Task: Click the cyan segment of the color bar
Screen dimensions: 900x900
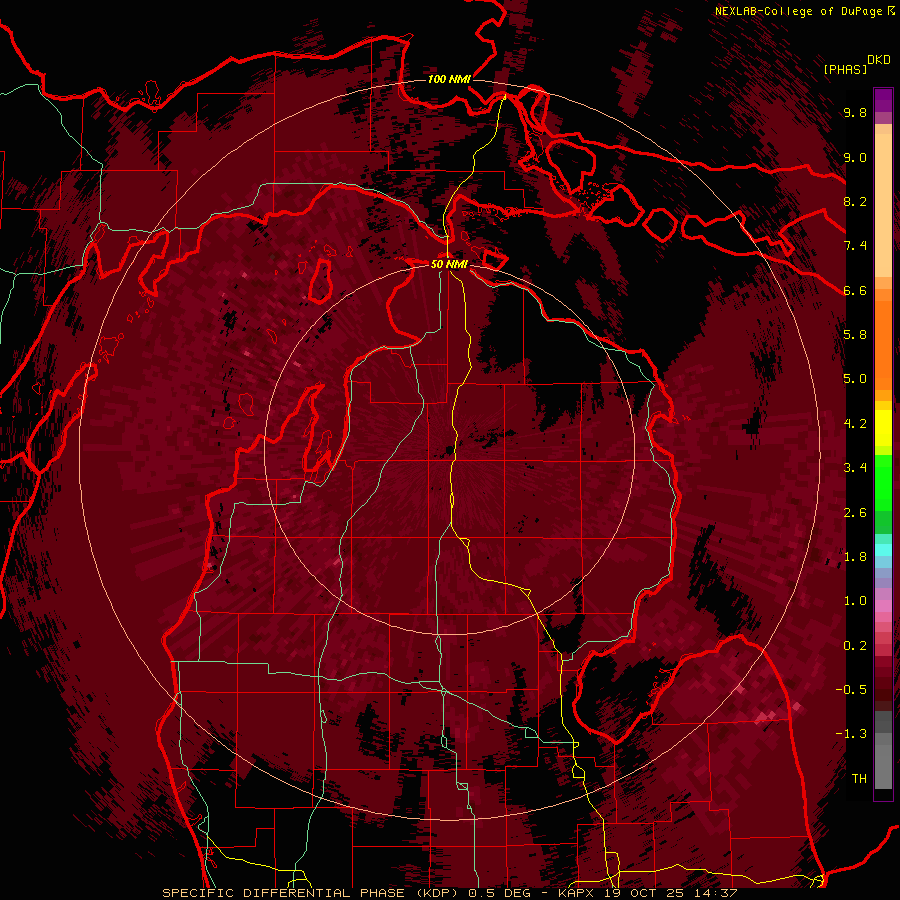Action: pos(883,549)
